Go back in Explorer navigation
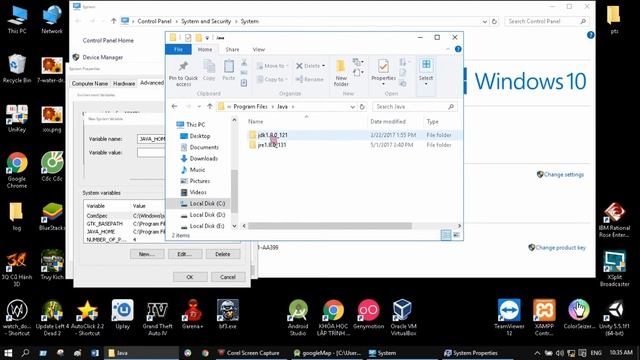The height and width of the screenshot is (360, 640). point(175,107)
